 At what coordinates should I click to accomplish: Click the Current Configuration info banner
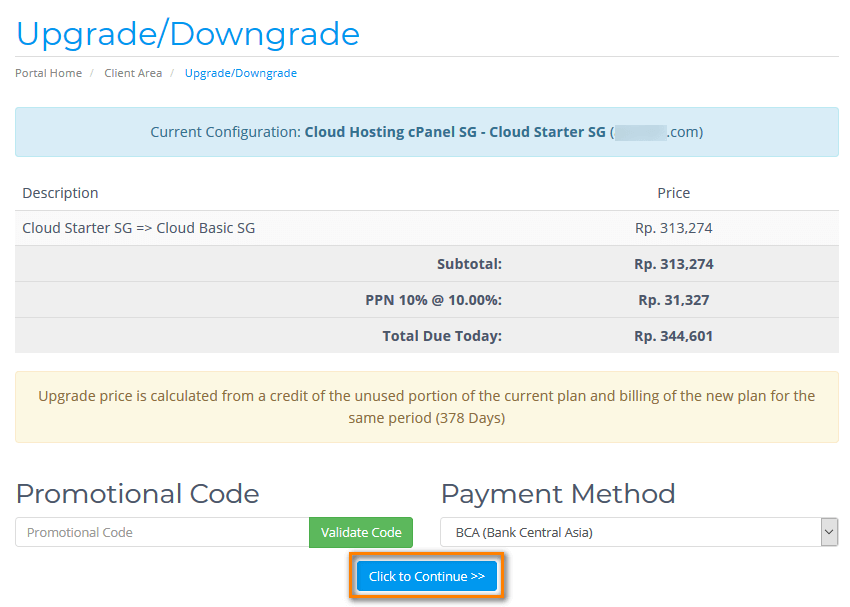click(x=426, y=132)
